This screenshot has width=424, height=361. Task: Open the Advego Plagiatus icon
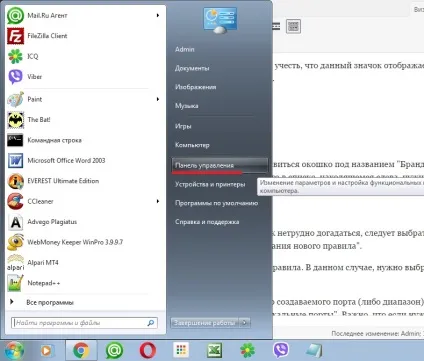pos(15,222)
